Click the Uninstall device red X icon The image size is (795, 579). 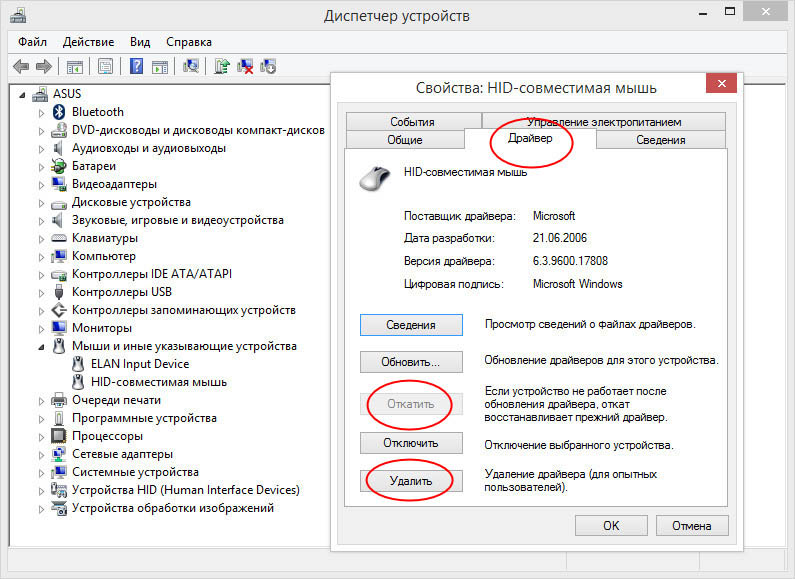tap(245, 66)
